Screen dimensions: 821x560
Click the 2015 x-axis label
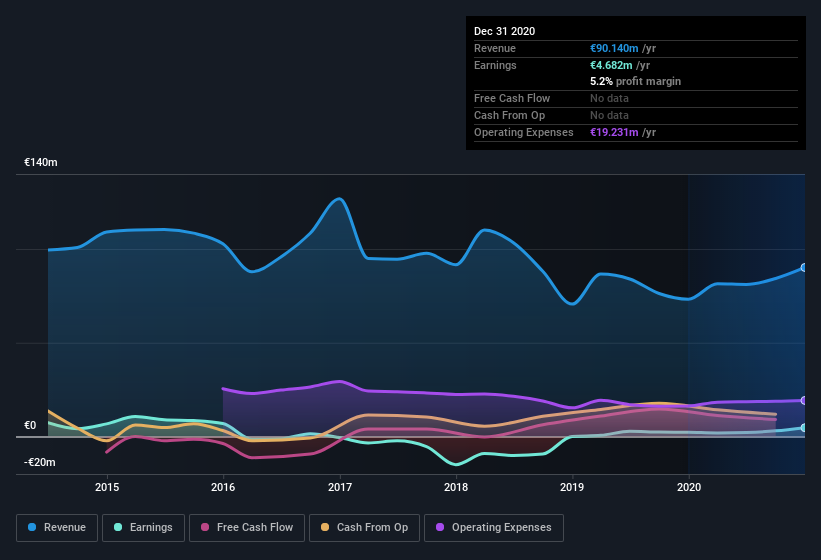click(107, 487)
